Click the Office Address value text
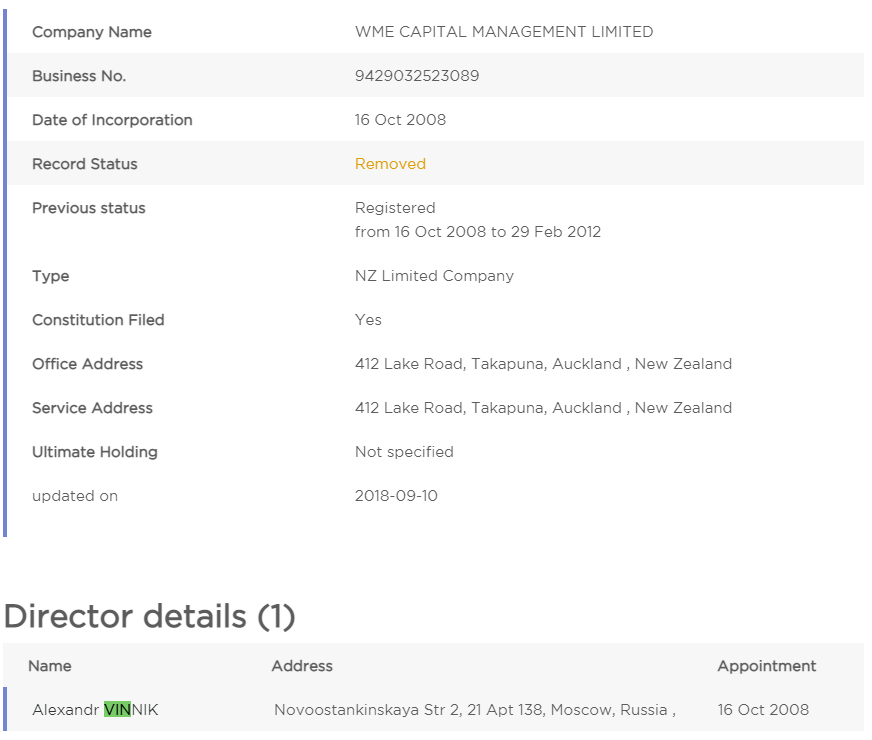The image size is (872, 740). [543, 364]
